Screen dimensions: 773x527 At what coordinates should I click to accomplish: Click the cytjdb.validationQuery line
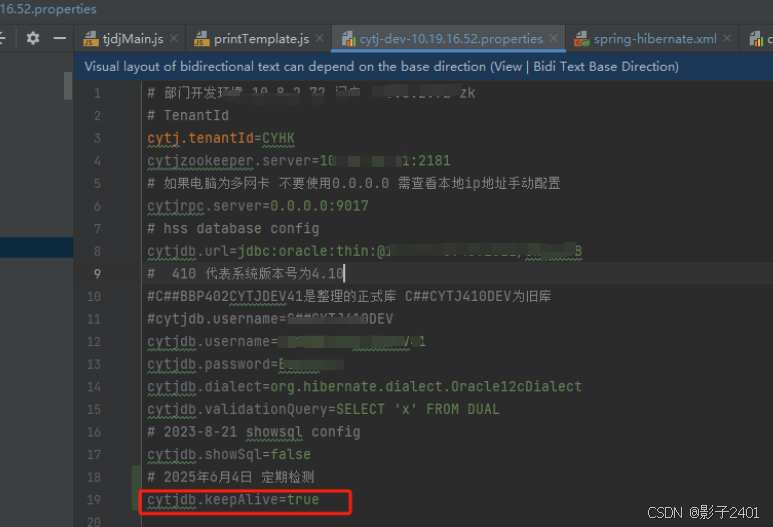[323, 410]
